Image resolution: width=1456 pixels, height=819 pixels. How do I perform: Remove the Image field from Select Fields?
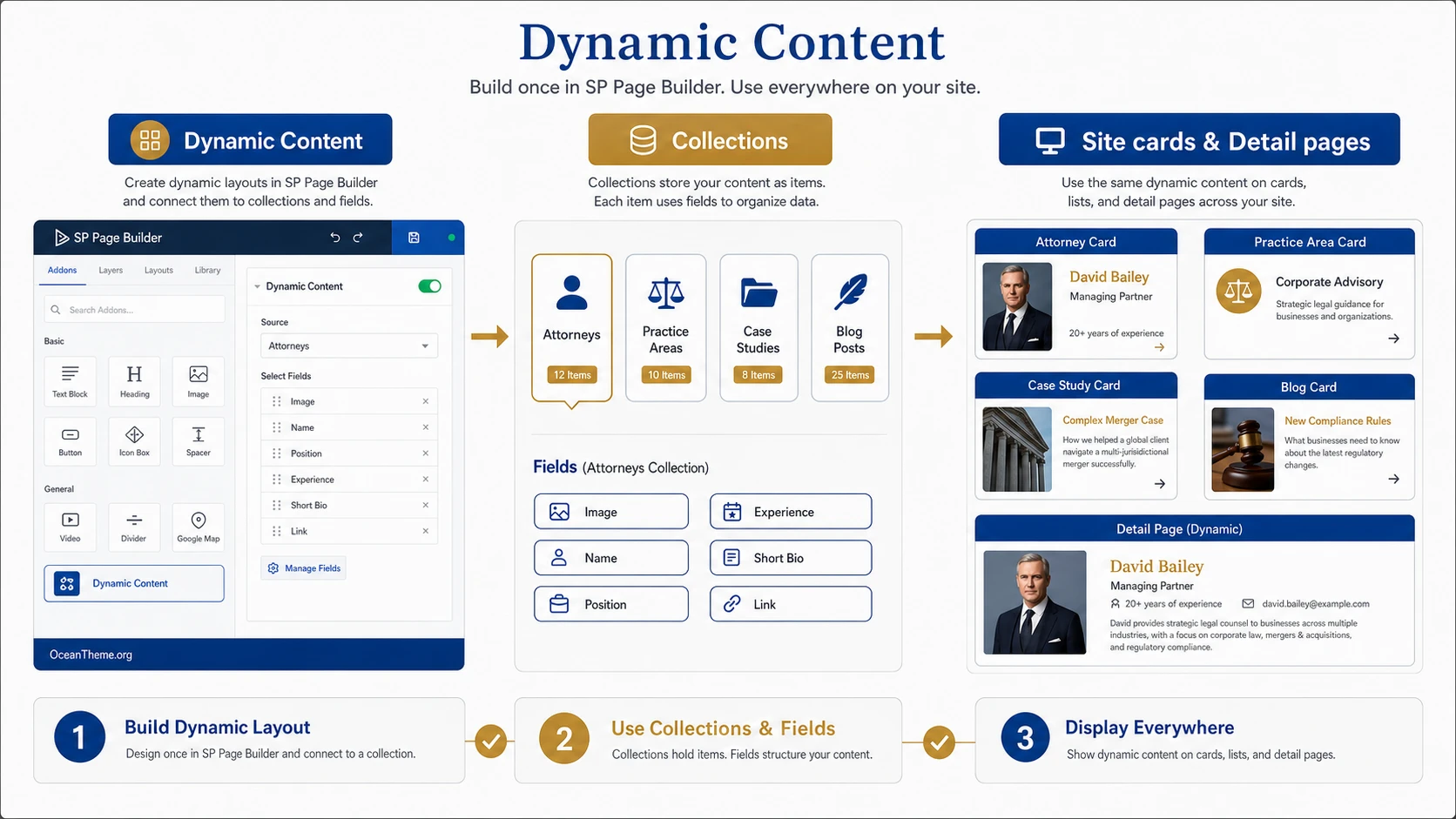426,401
